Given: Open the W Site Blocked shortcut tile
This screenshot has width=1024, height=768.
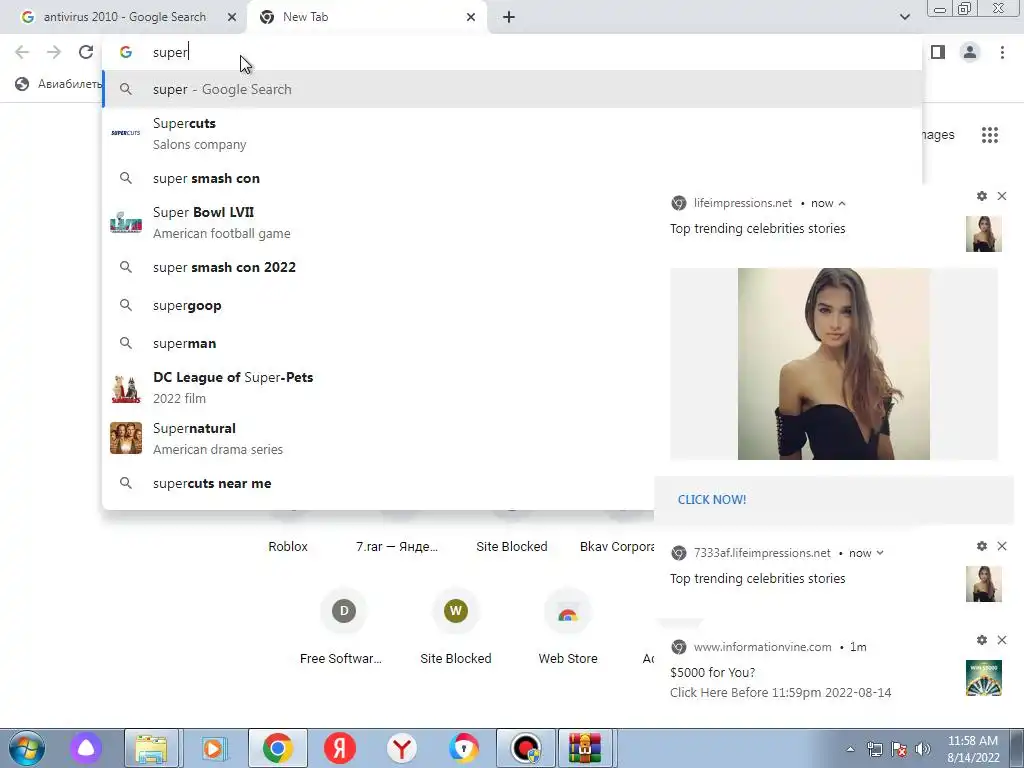Looking at the screenshot, I should point(456,626).
